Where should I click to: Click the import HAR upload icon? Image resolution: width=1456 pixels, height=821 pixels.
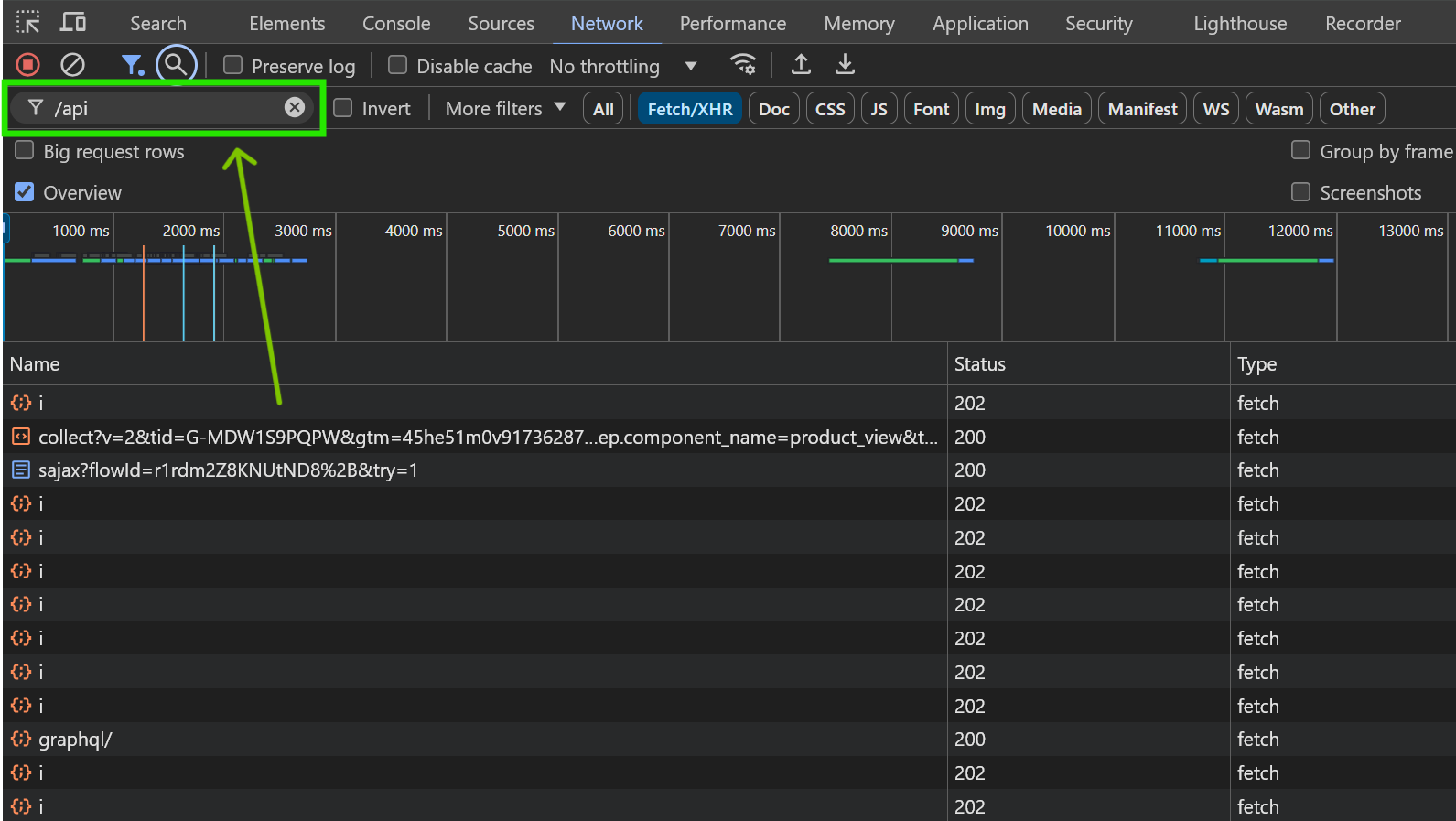pos(801,65)
